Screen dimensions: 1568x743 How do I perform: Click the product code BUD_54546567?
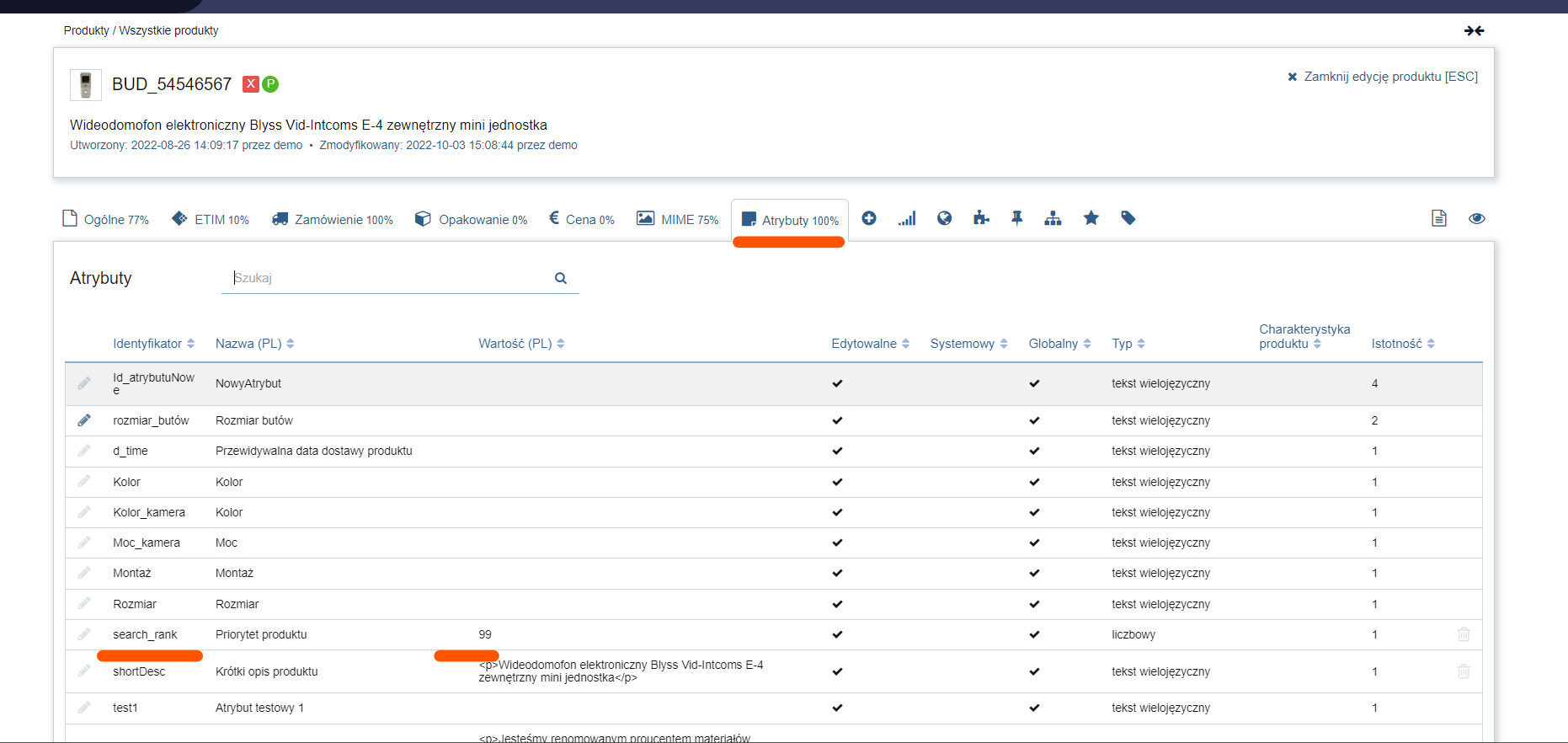coord(172,84)
